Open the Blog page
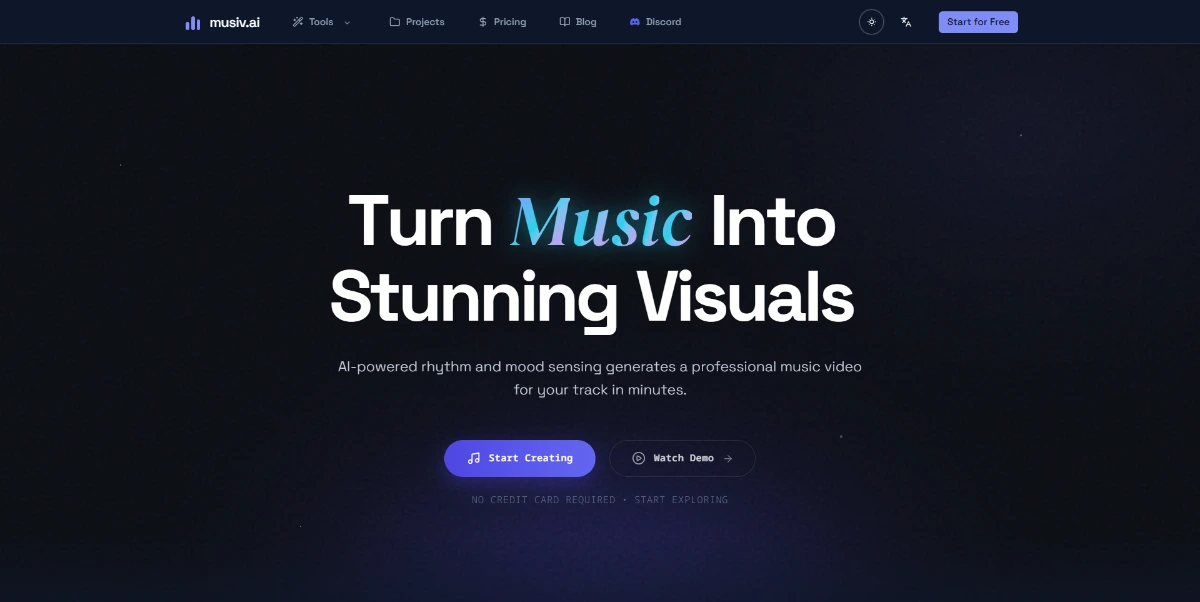The image size is (1200, 602). point(578,22)
